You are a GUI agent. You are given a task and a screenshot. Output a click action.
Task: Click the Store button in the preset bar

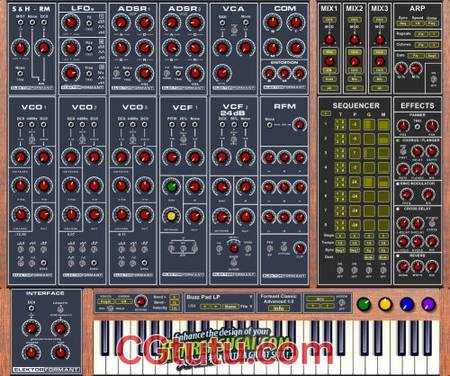230,306
